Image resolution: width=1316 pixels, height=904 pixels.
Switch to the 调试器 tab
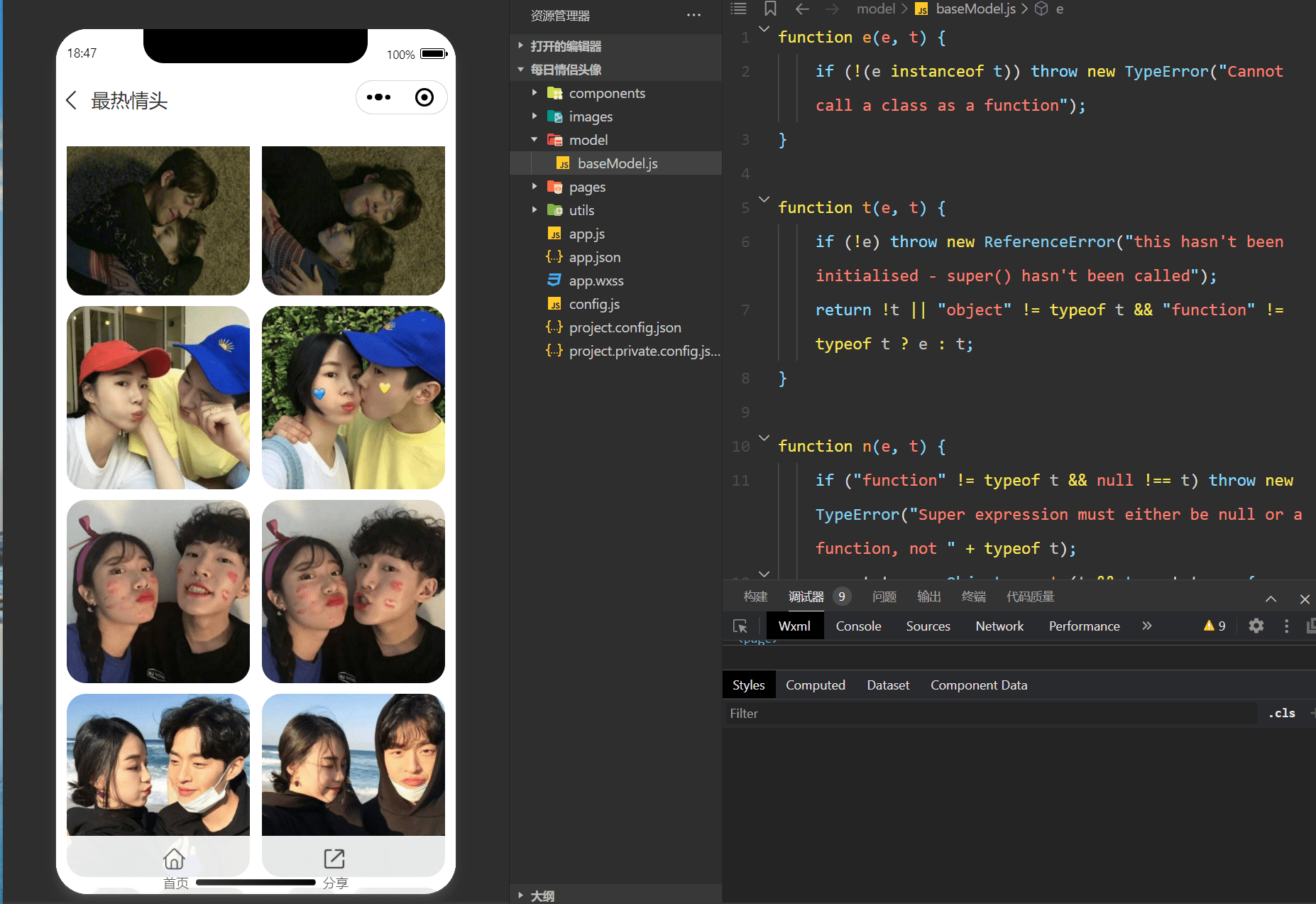point(806,597)
